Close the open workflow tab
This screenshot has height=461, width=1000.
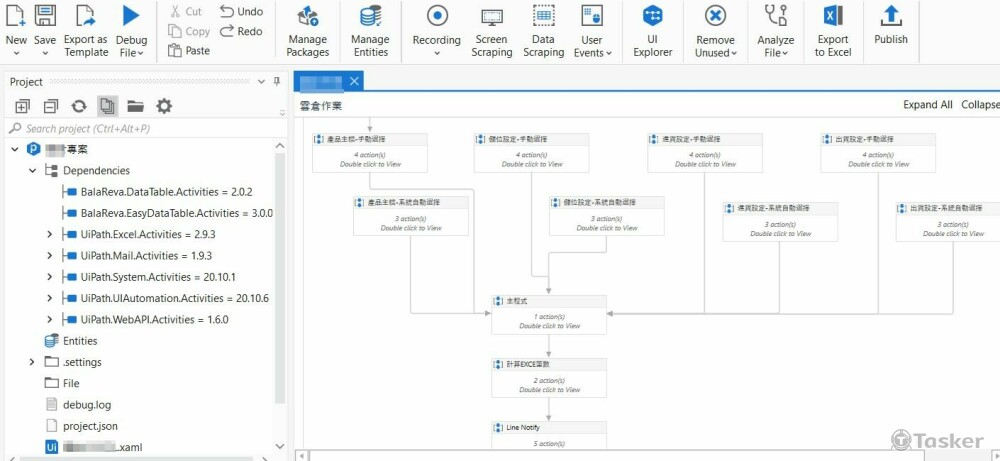click(x=355, y=81)
